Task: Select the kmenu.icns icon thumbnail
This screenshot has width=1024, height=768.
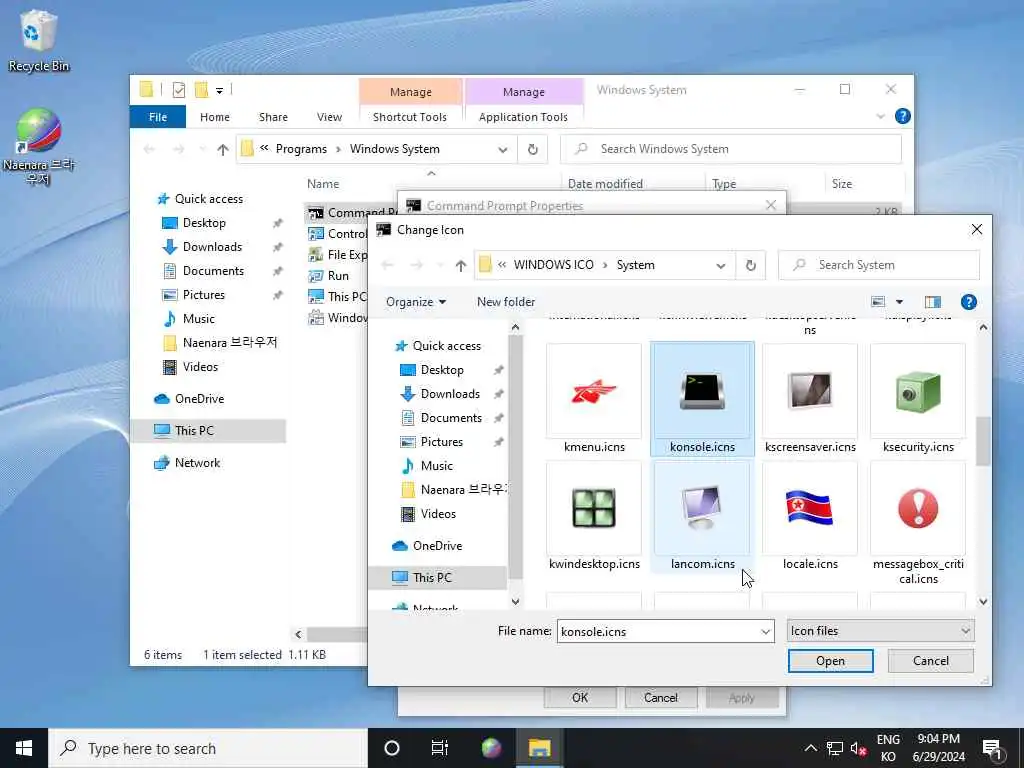Action: [594, 391]
